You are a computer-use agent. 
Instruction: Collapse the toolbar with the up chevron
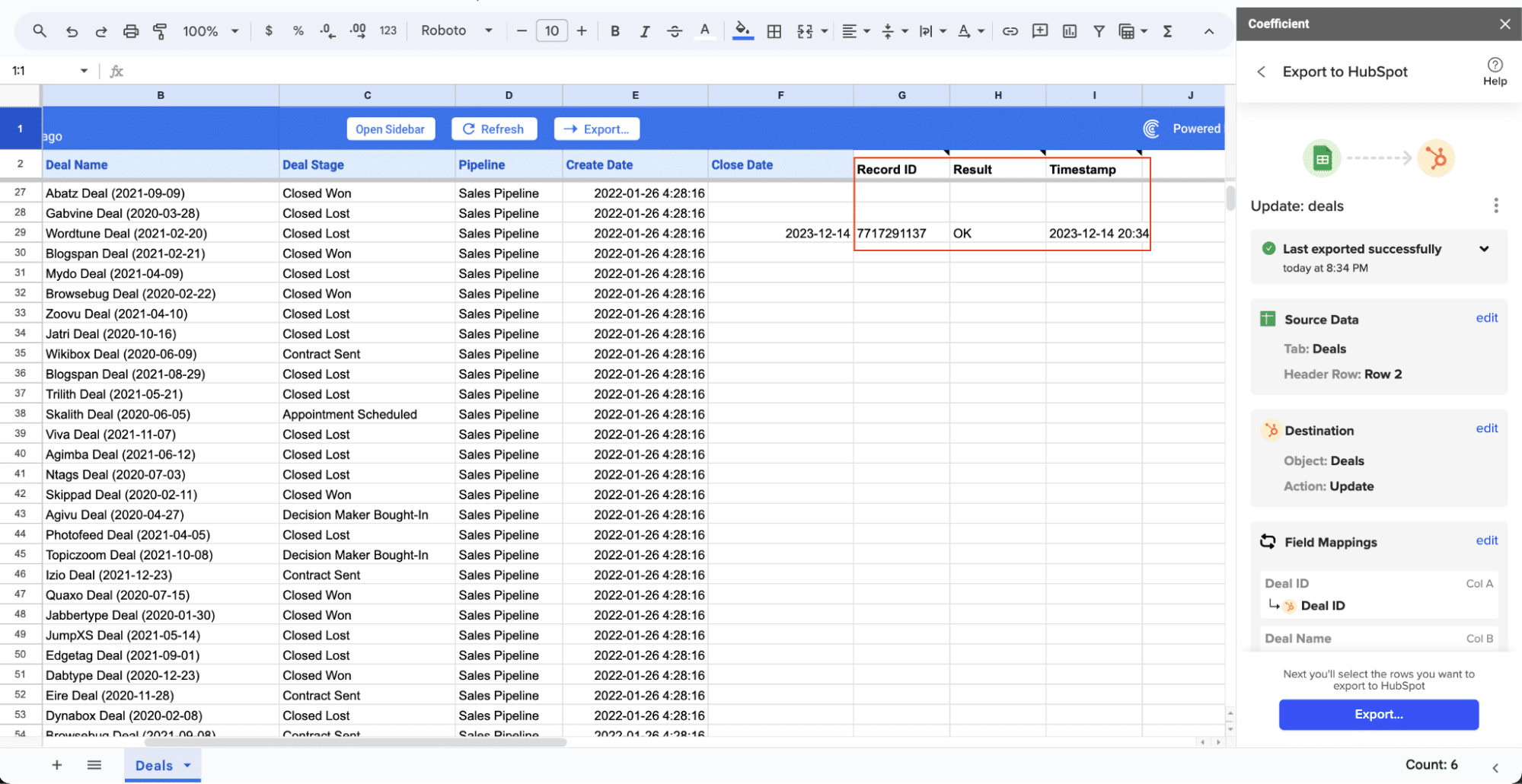pos(1208,31)
